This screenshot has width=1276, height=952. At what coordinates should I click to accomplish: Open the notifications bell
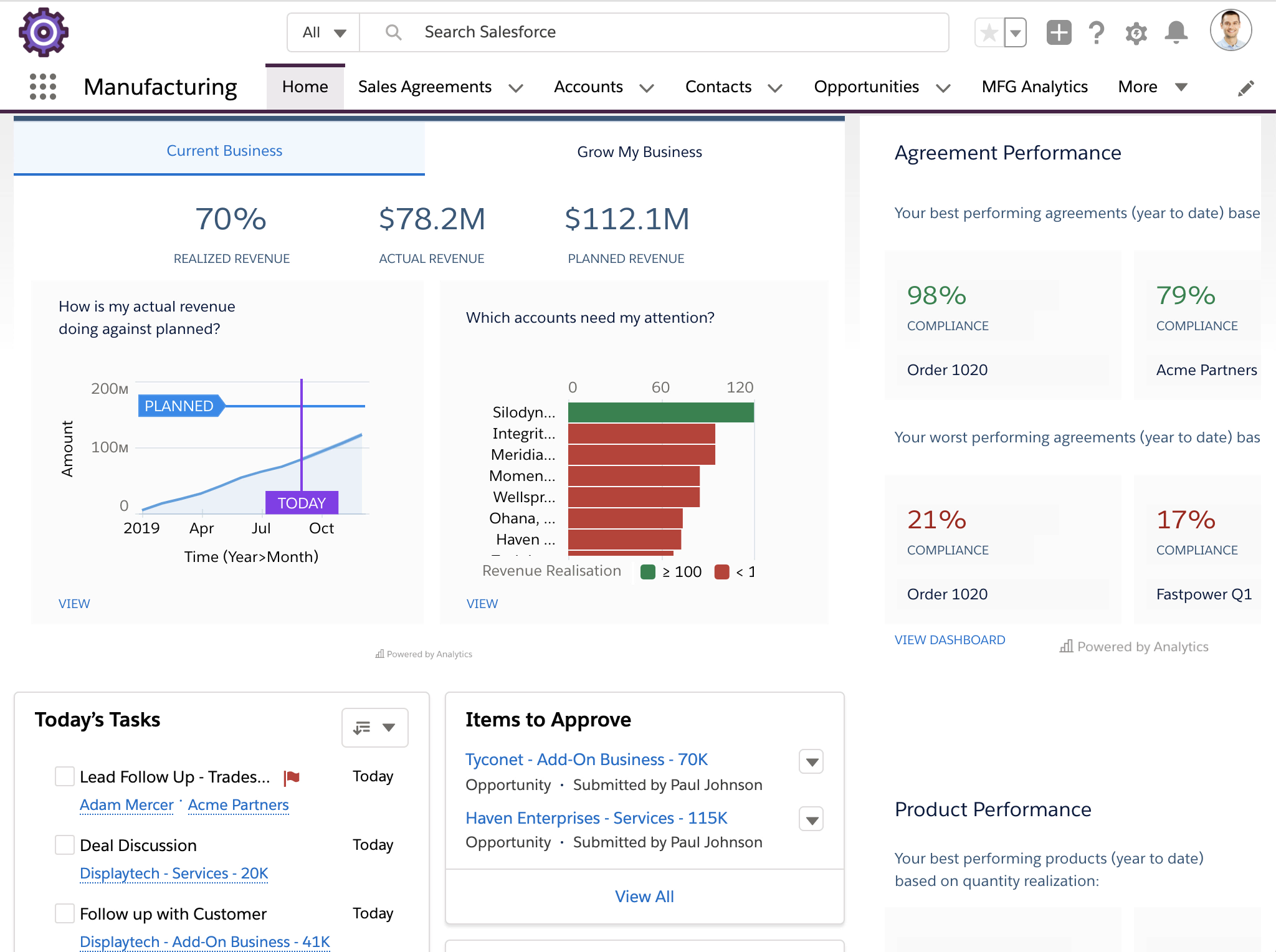tap(1176, 32)
